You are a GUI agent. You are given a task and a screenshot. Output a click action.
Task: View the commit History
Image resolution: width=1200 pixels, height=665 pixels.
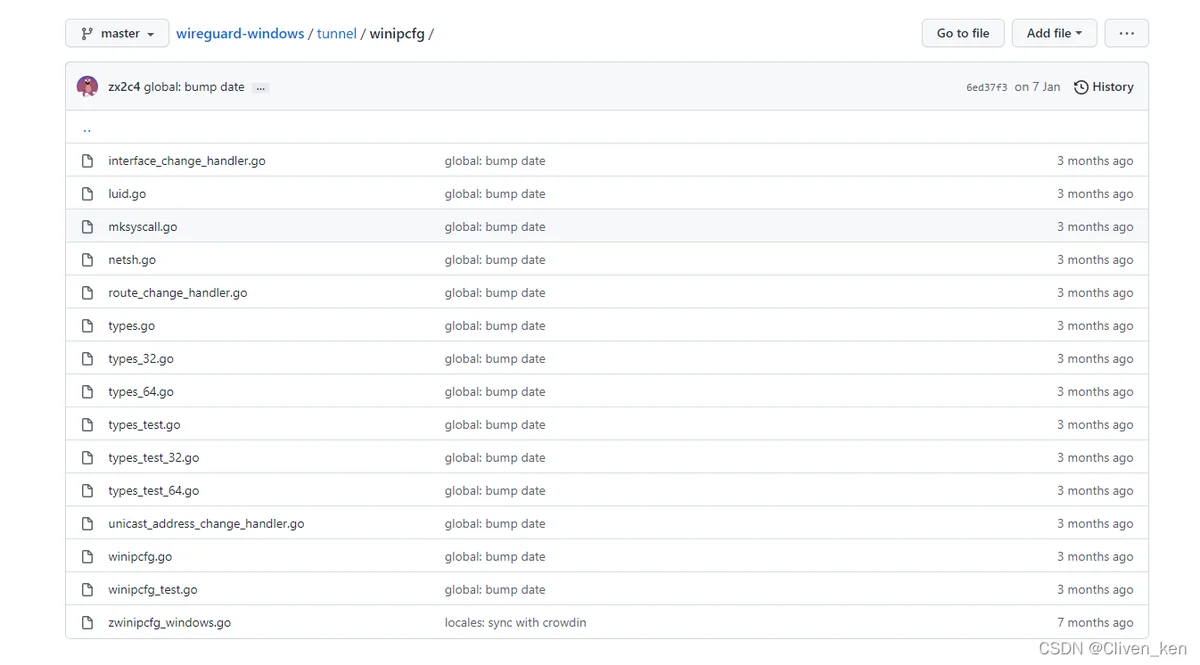coord(1104,87)
